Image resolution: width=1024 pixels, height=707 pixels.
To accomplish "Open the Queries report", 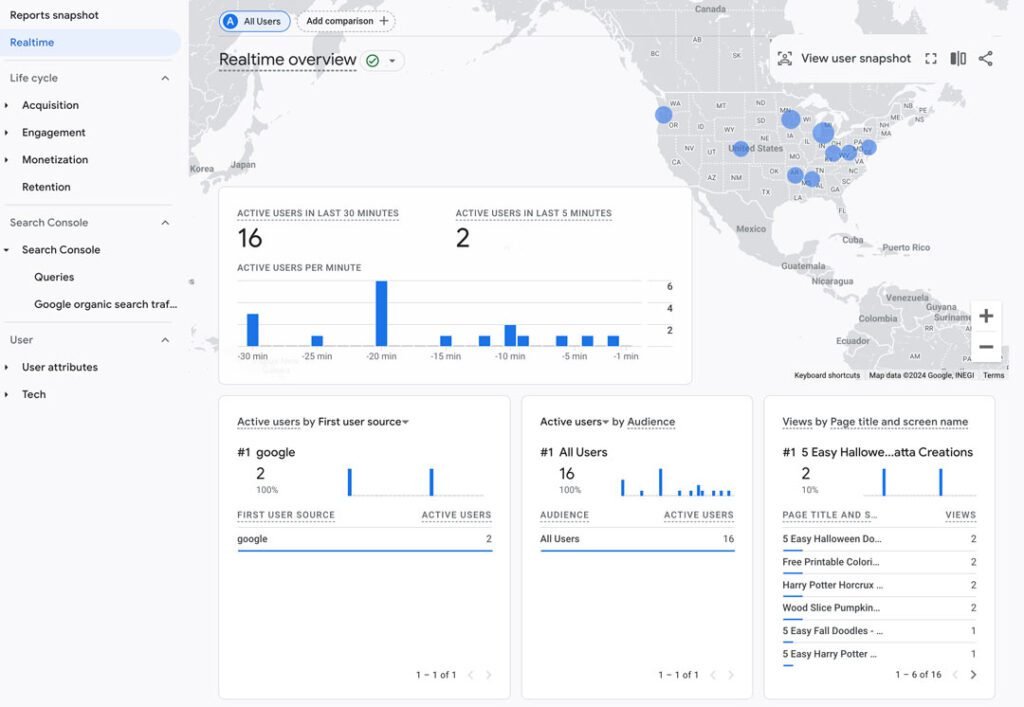I will (54, 277).
